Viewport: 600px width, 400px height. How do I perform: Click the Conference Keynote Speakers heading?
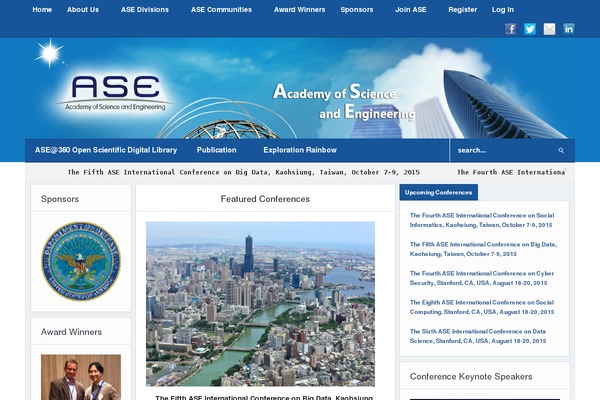tap(471, 377)
